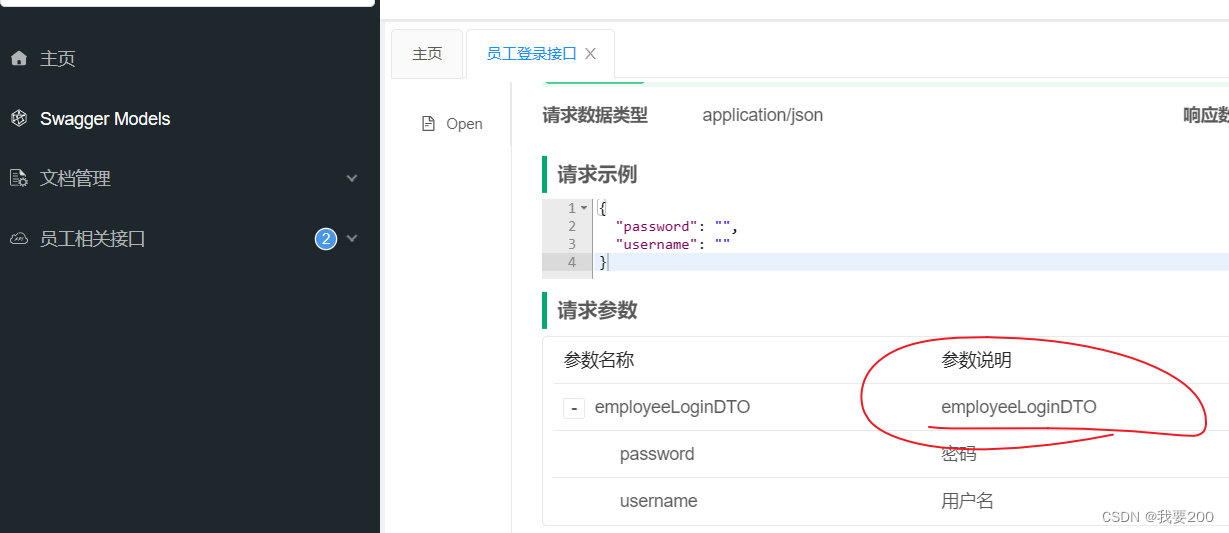This screenshot has width=1229, height=533.
Task: Click employeeLoginDTO in parameter name column
Action: tap(672, 407)
